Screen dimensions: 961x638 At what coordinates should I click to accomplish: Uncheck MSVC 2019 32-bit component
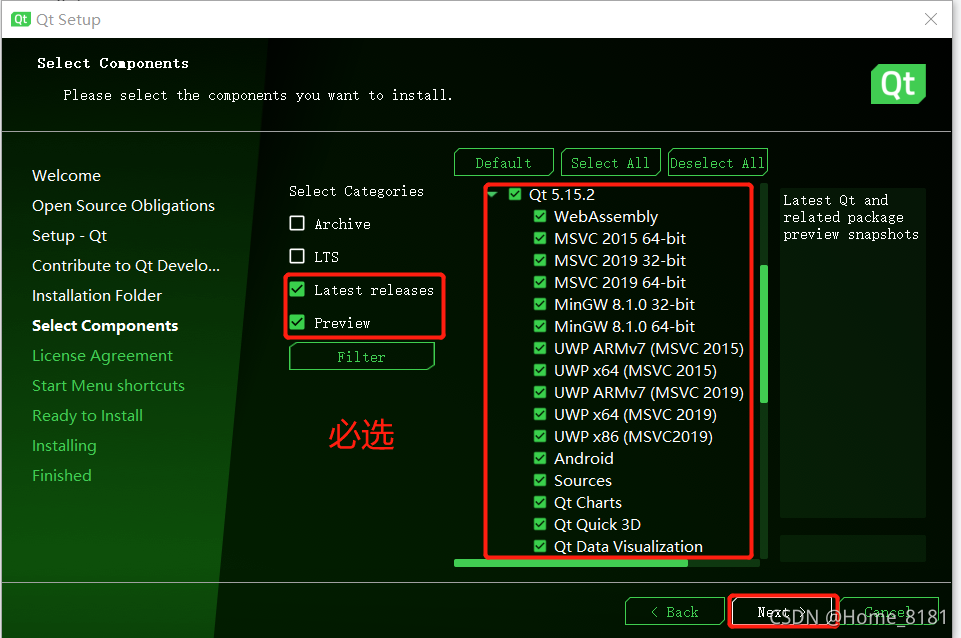click(x=540, y=260)
